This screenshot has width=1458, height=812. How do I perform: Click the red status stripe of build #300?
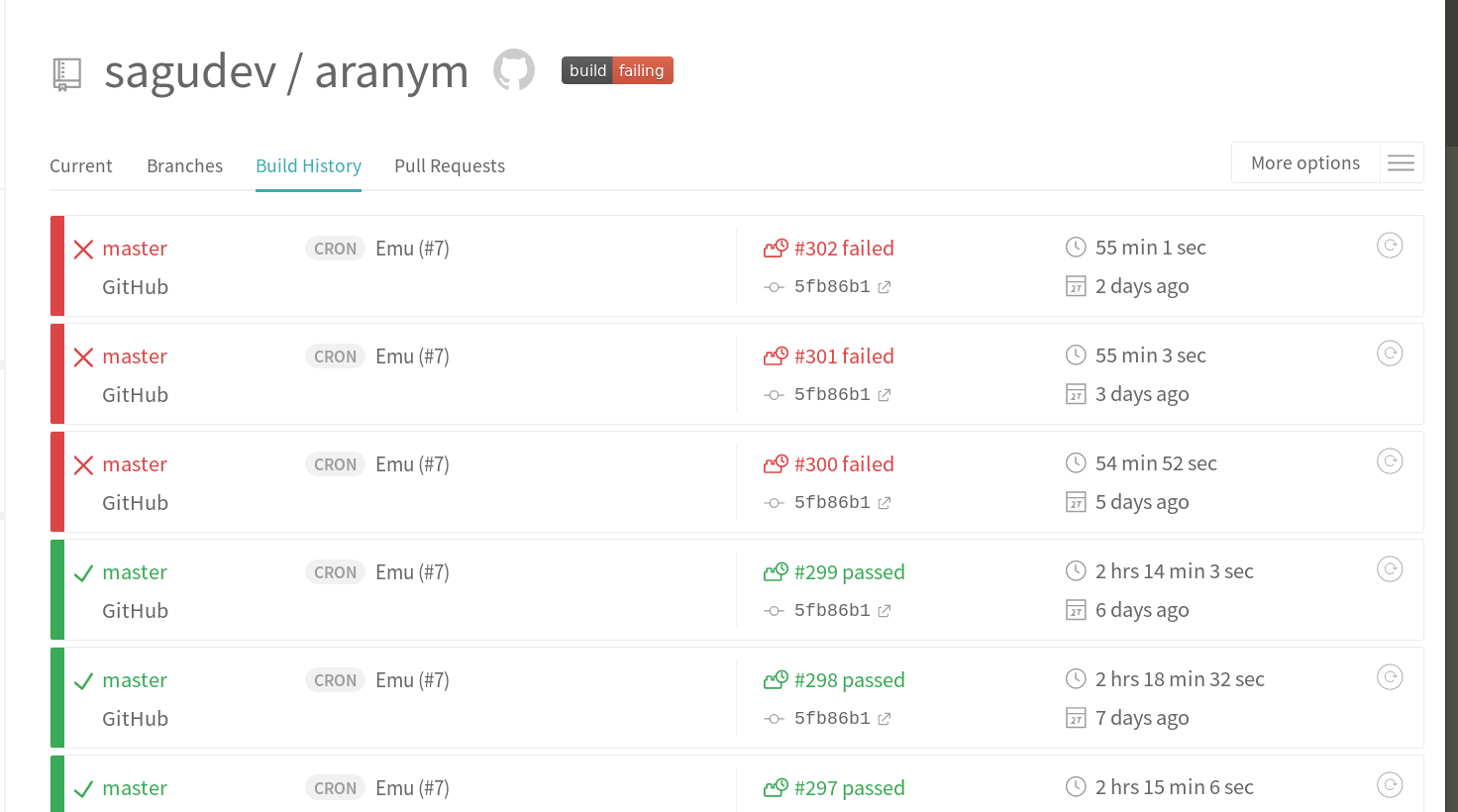(x=57, y=481)
